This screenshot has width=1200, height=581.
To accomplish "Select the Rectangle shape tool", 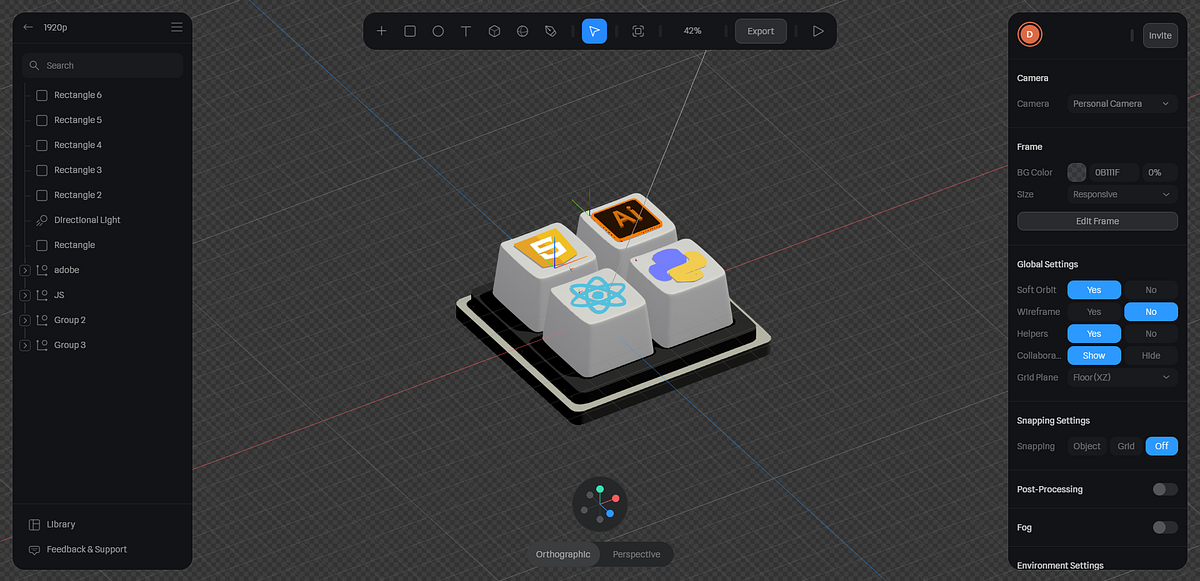I will point(410,31).
